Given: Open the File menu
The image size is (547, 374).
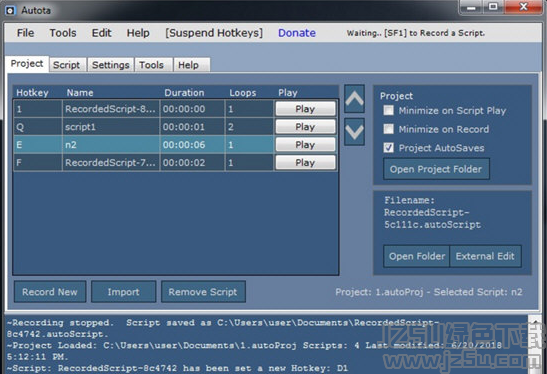Looking at the screenshot, I should coord(25,33).
